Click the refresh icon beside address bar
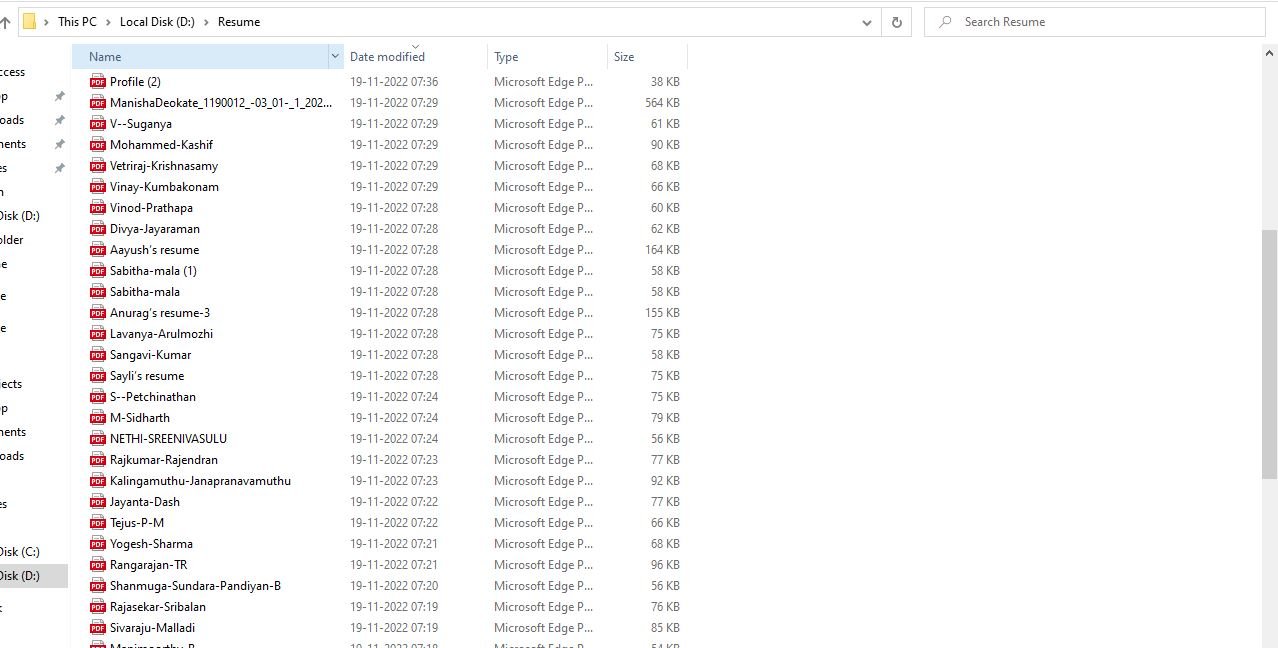 coord(896,22)
